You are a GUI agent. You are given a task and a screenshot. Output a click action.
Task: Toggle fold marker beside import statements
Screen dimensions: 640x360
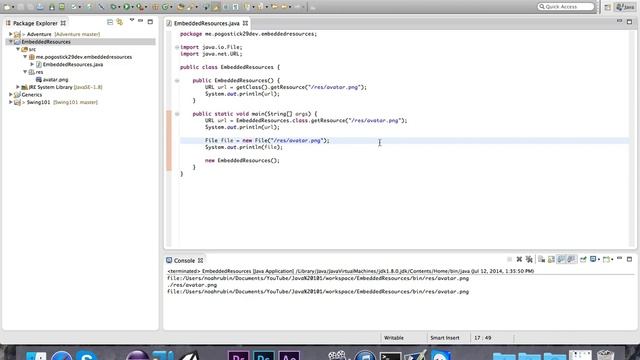[x=177, y=47]
